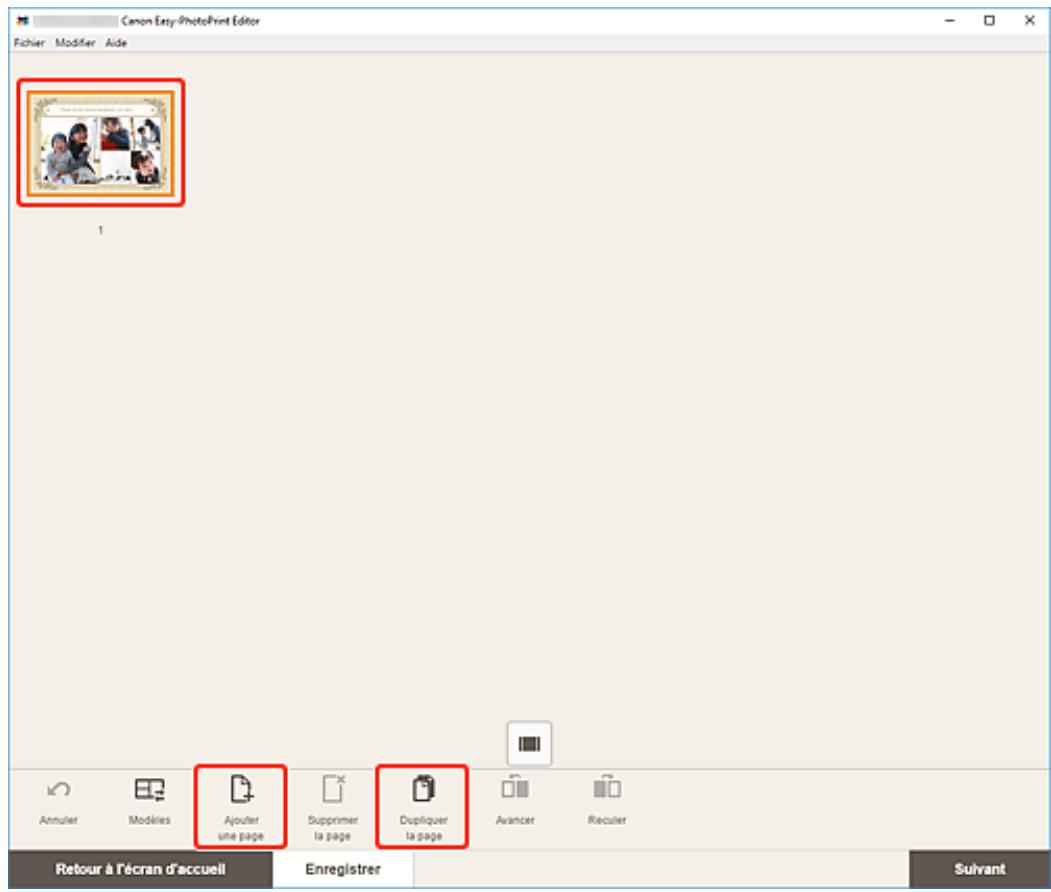Image resolution: width=1051 pixels, height=892 pixels.
Task: Move page forward with Avancer
Action: 515,801
